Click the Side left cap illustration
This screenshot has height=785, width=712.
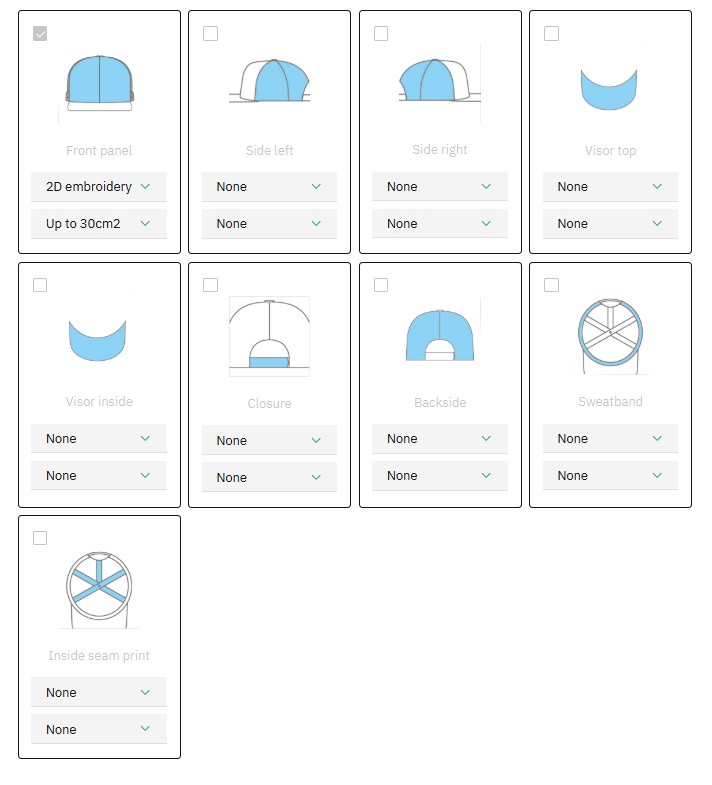coord(269,81)
